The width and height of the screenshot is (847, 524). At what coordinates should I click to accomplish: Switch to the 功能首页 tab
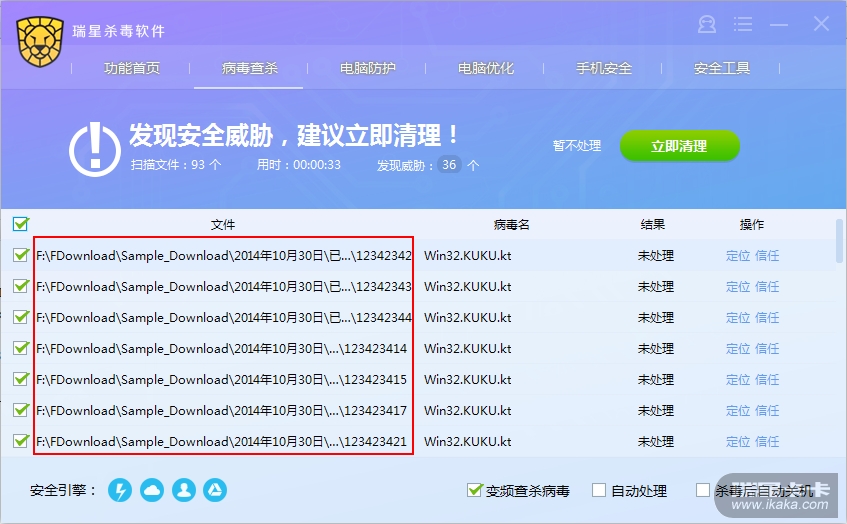(x=132, y=68)
